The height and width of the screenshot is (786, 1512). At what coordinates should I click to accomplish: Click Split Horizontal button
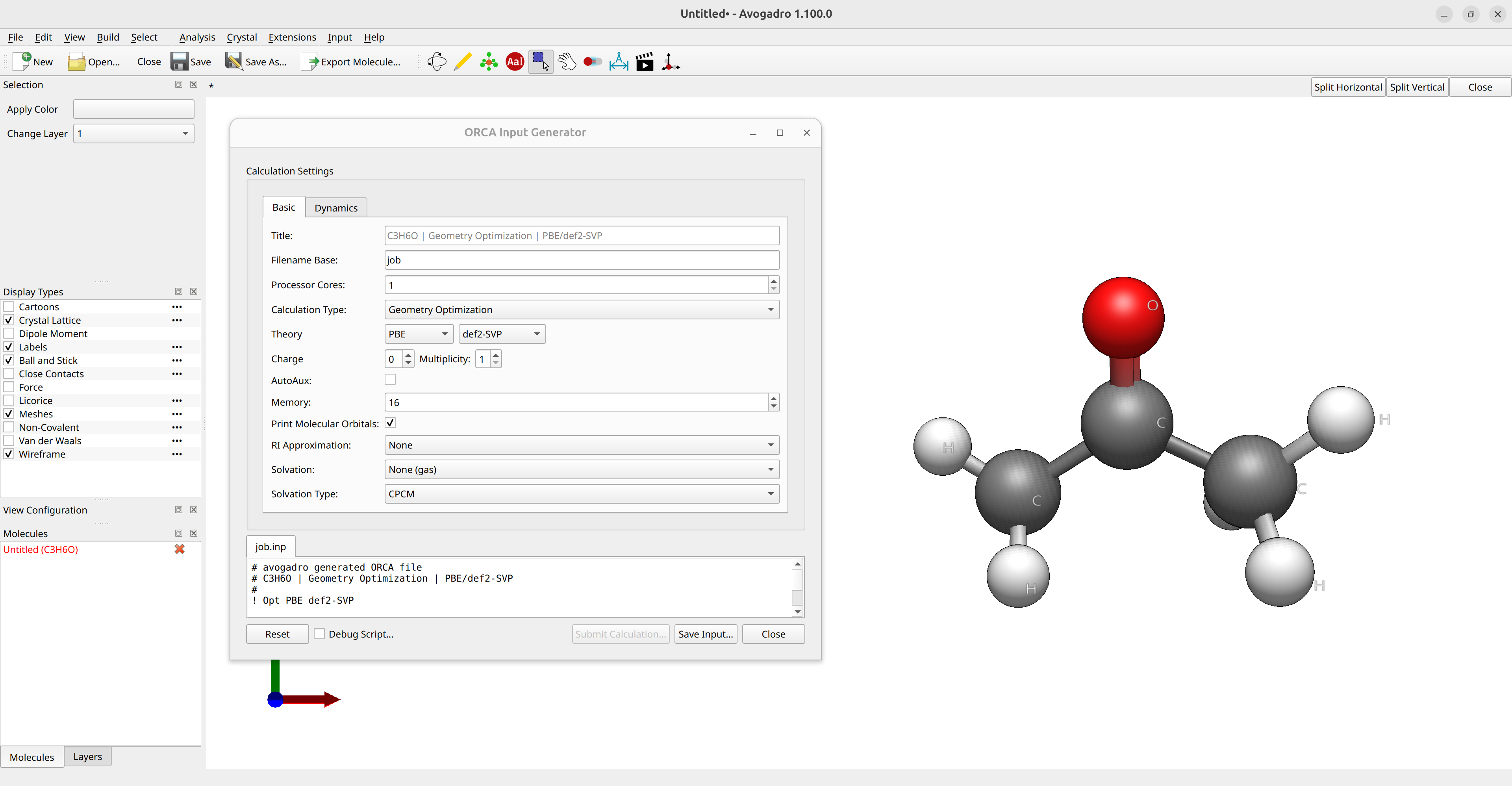(1348, 87)
